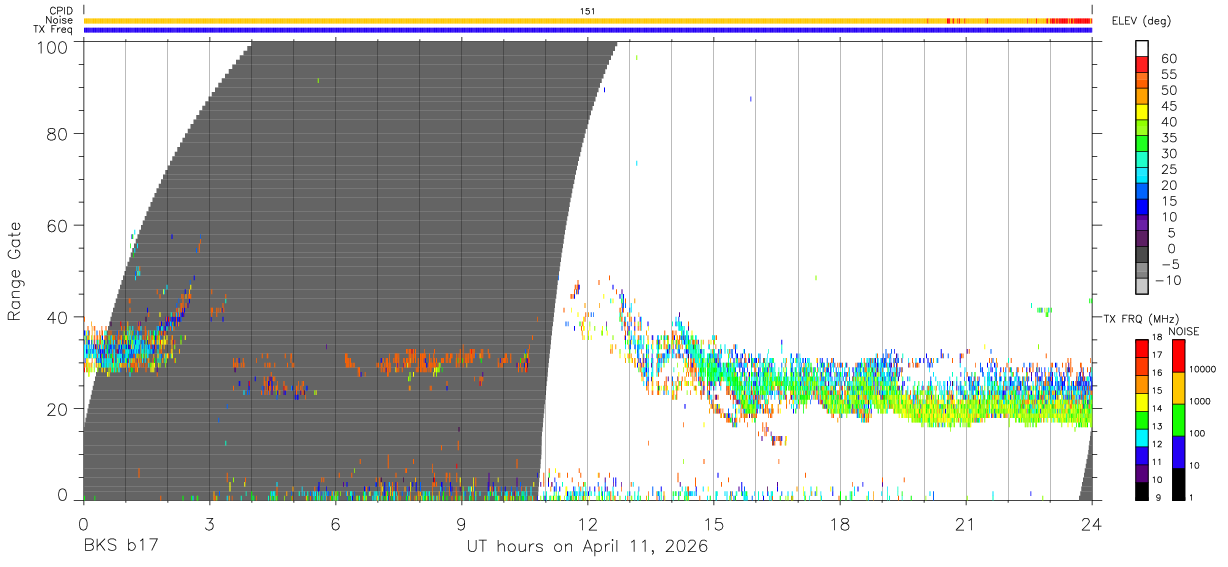Click the yellow Noise strip above the plot
Image resolution: width=1228 pixels, height=567 pixels.
[x=587, y=20]
